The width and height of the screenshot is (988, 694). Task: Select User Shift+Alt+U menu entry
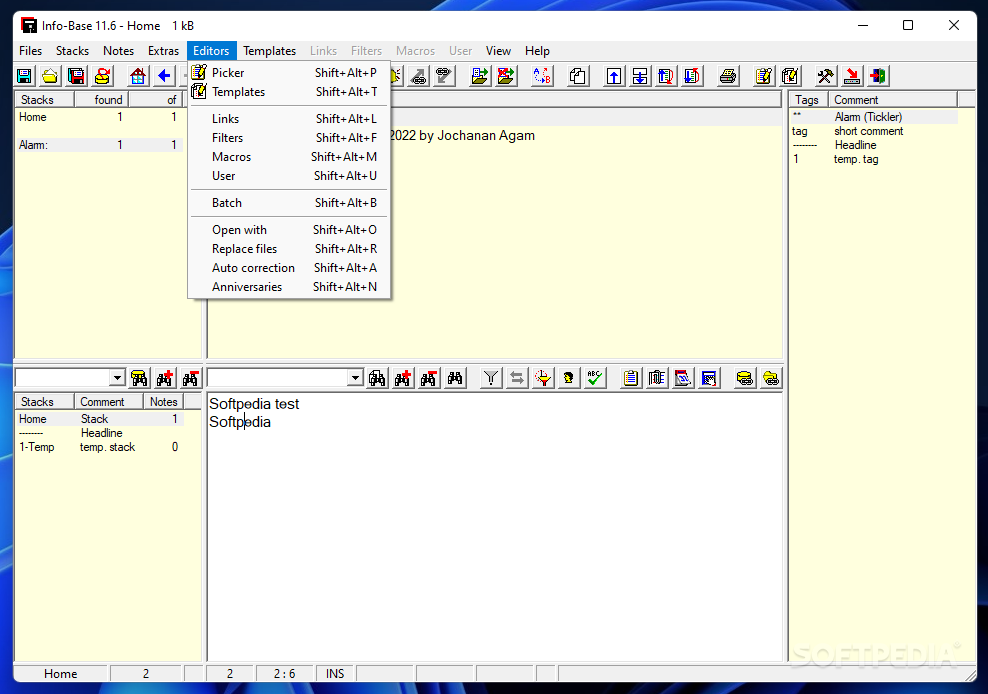click(289, 175)
